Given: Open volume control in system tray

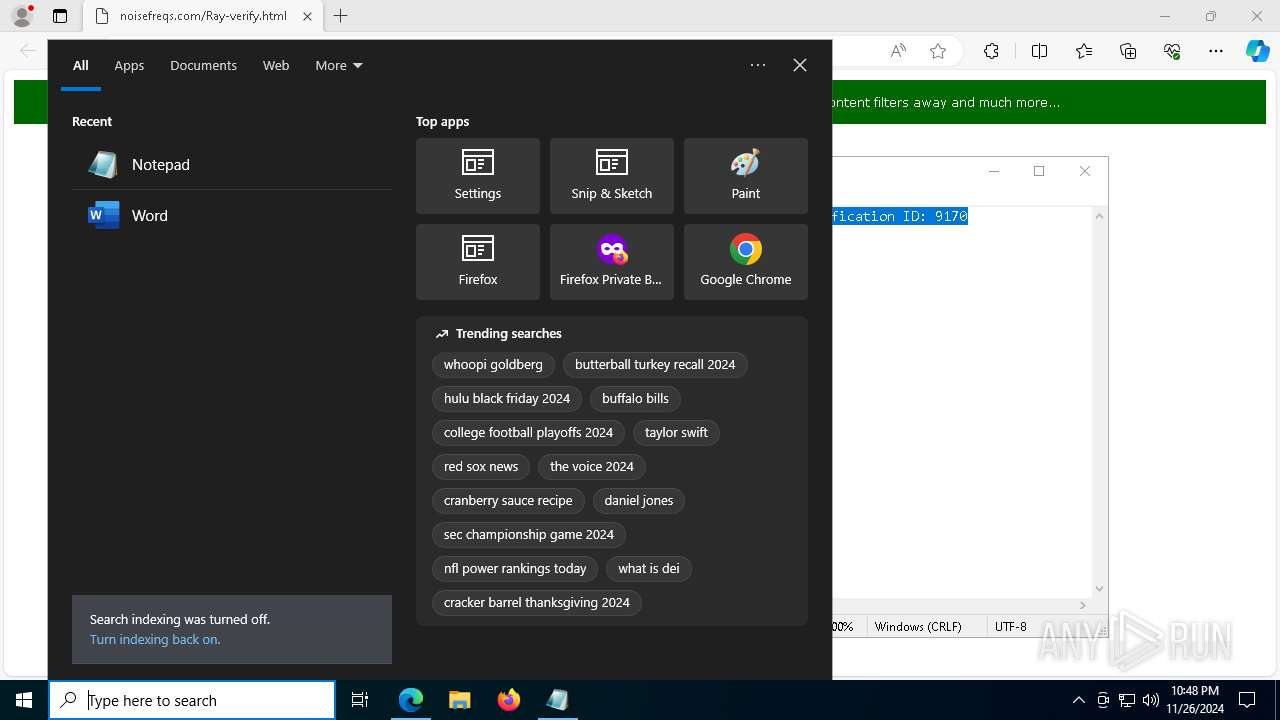Looking at the screenshot, I should (x=1151, y=700).
